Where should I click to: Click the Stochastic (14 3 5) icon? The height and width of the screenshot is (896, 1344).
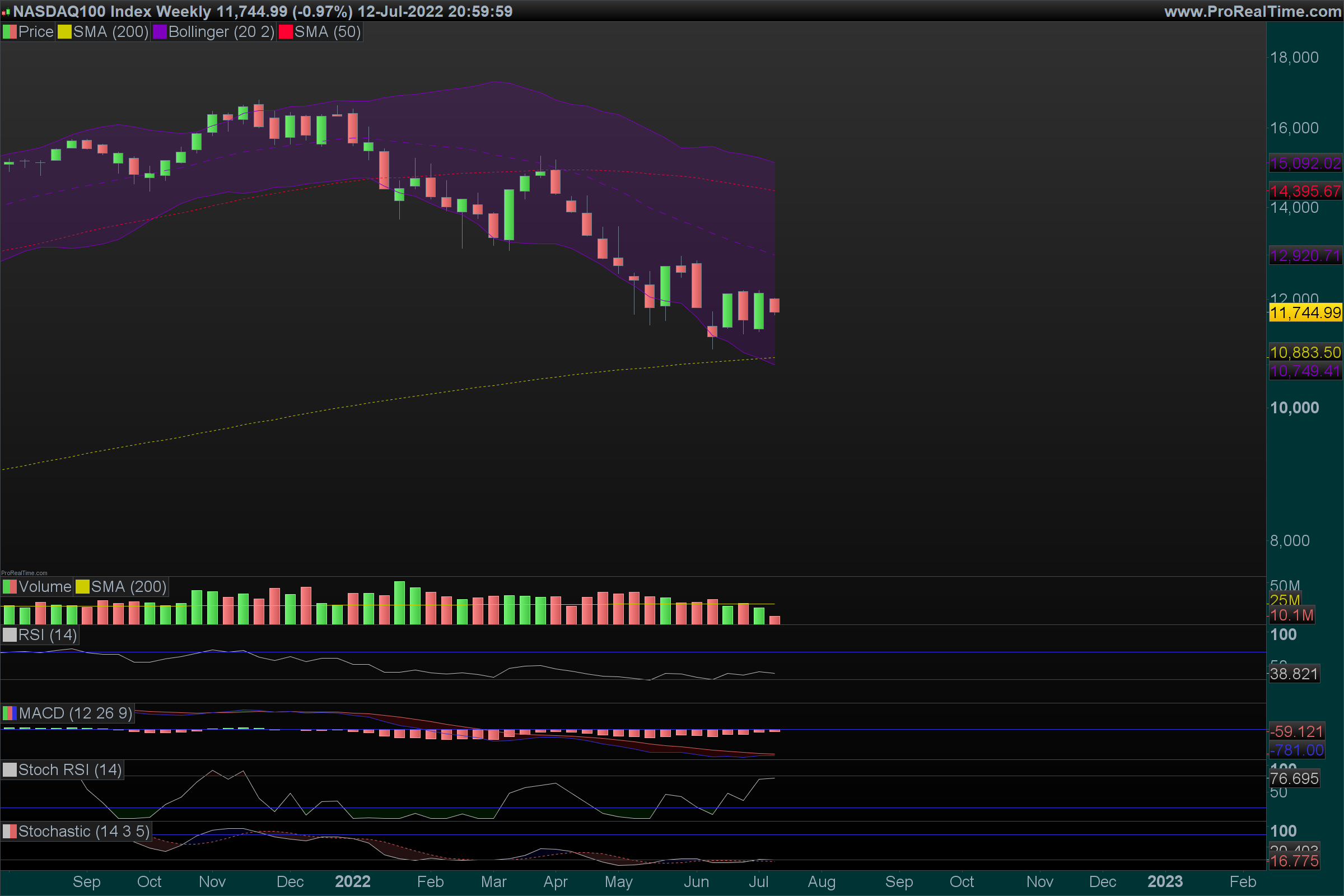(10, 832)
